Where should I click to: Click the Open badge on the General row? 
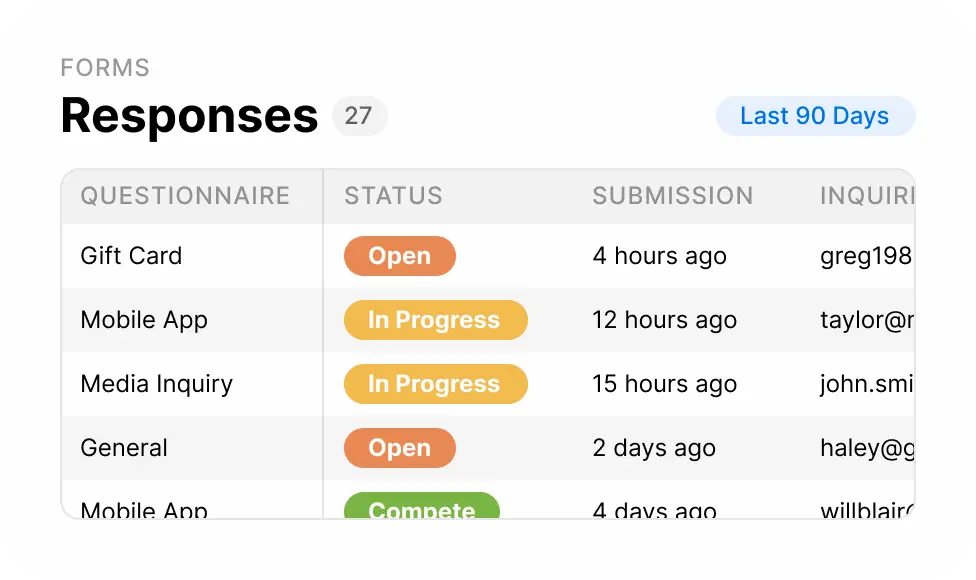(400, 448)
